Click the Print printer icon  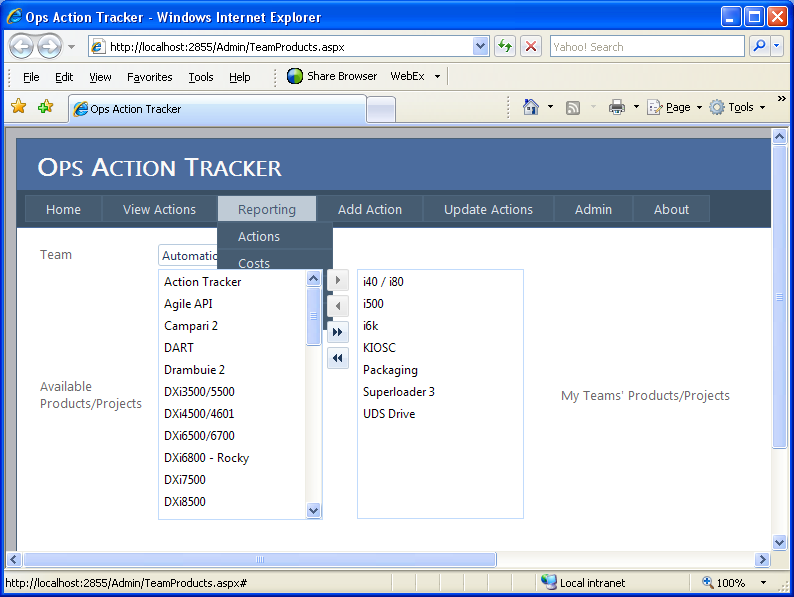pyautogui.click(x=616, y=107)
